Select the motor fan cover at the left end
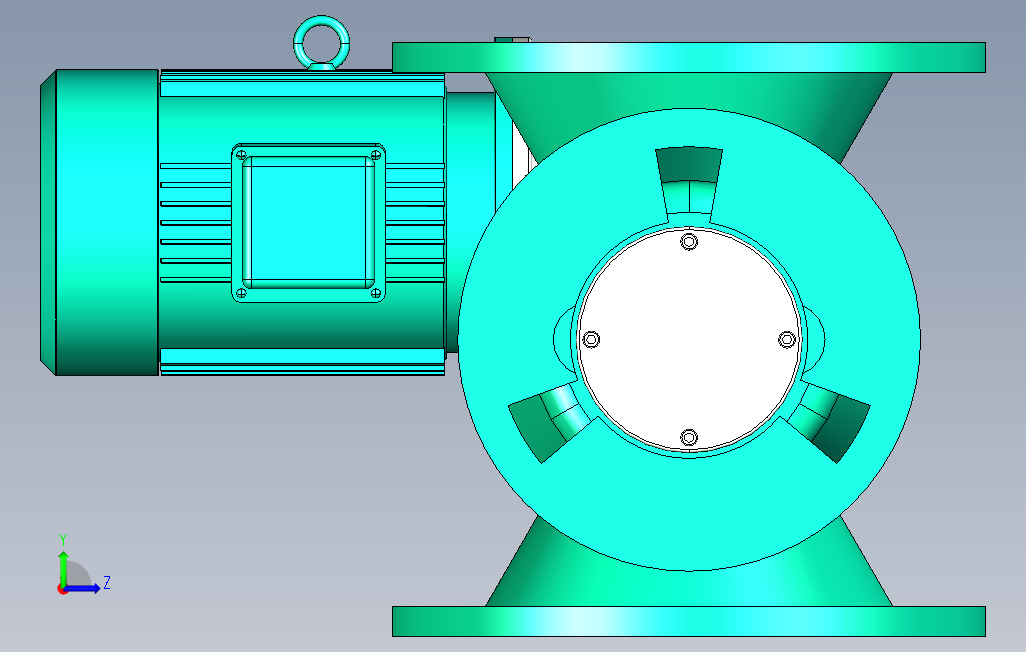1026x652 pixels. click(99, 222)
